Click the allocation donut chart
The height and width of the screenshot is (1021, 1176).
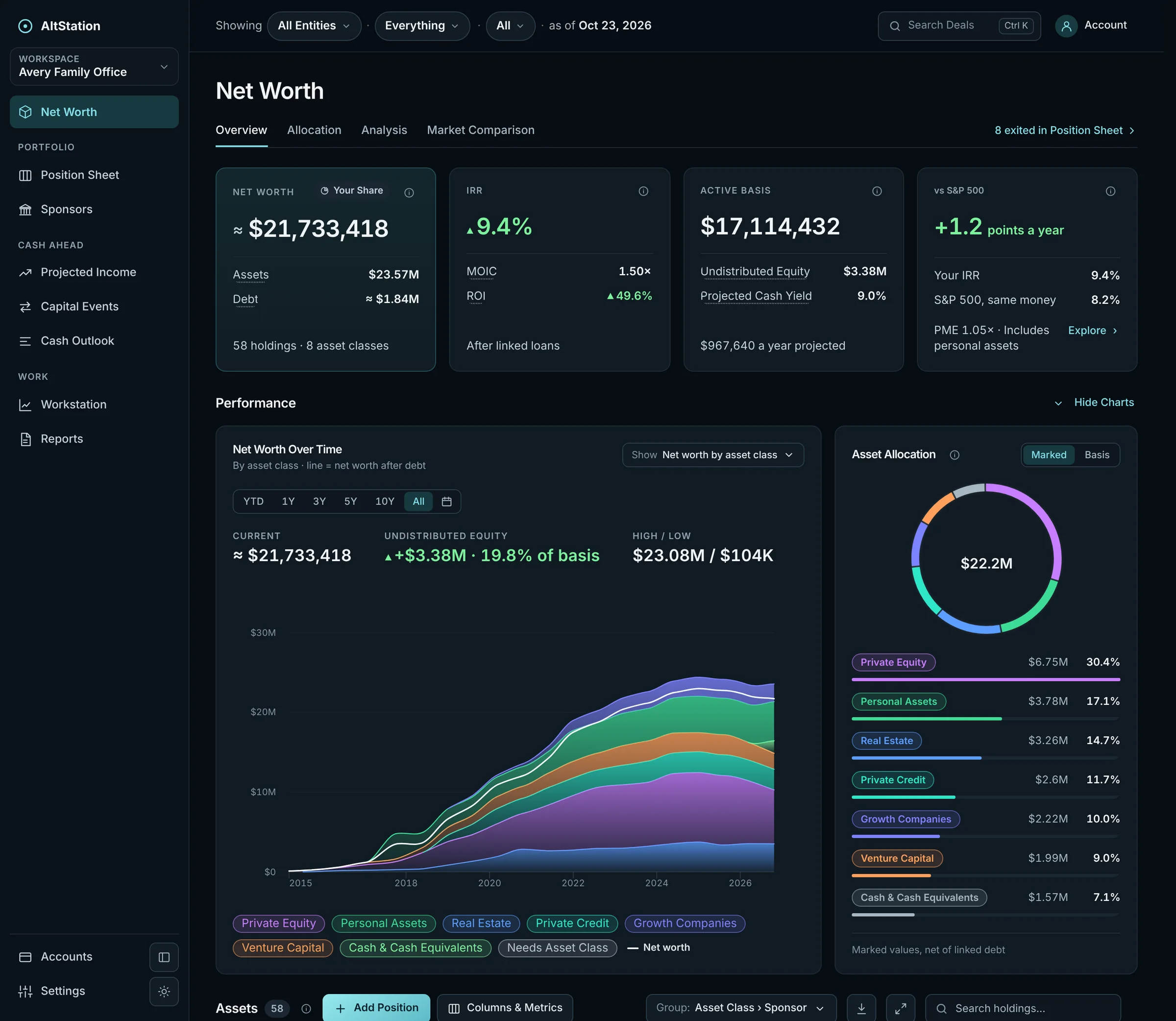click(986, 558)
